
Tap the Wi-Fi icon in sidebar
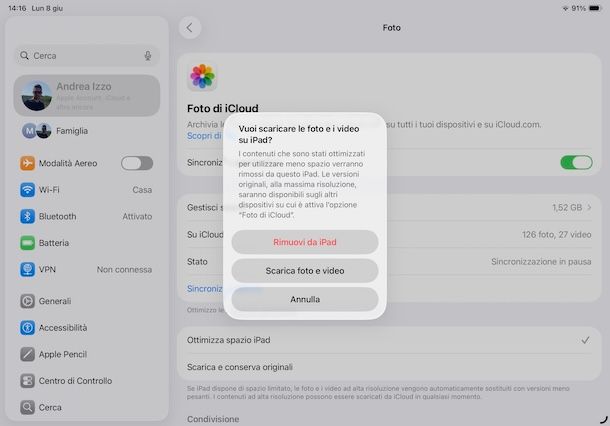(27, 190)
